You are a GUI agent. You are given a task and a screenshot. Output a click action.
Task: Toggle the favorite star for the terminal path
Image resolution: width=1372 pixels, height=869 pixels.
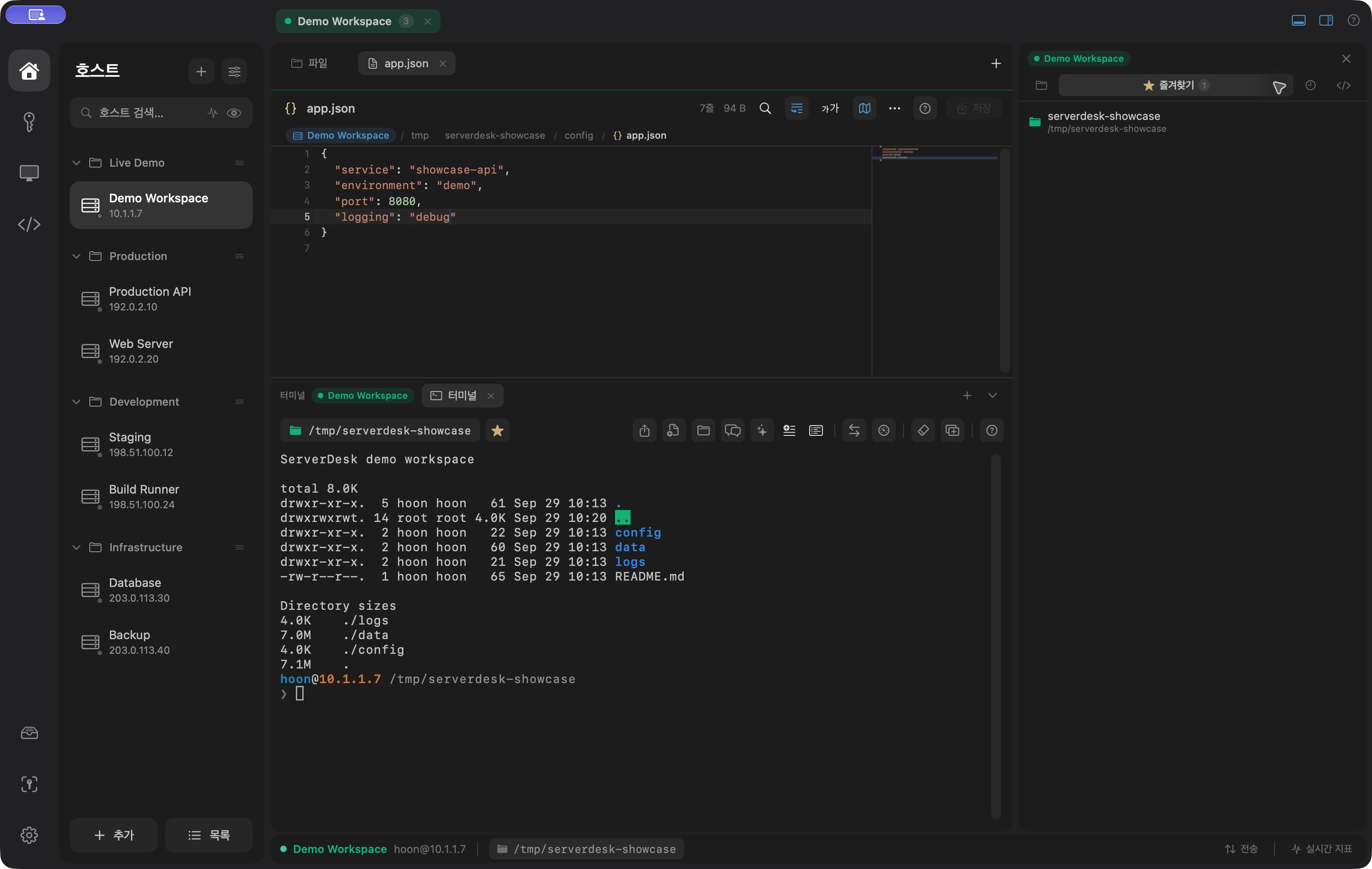[497, 431]
